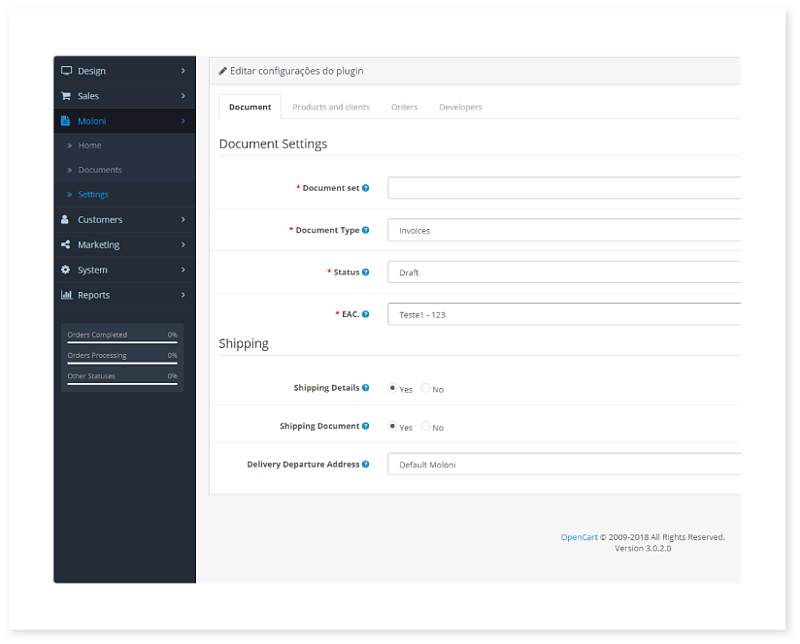Open the Document Type dropdown showing Invoices
Screen dimensions: 800x644
[564, 230]
